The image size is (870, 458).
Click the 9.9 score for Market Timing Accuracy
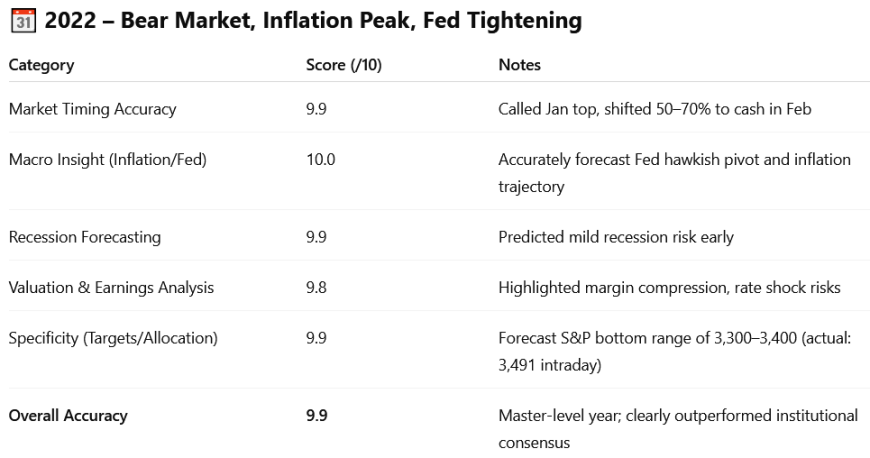(317, 109)
